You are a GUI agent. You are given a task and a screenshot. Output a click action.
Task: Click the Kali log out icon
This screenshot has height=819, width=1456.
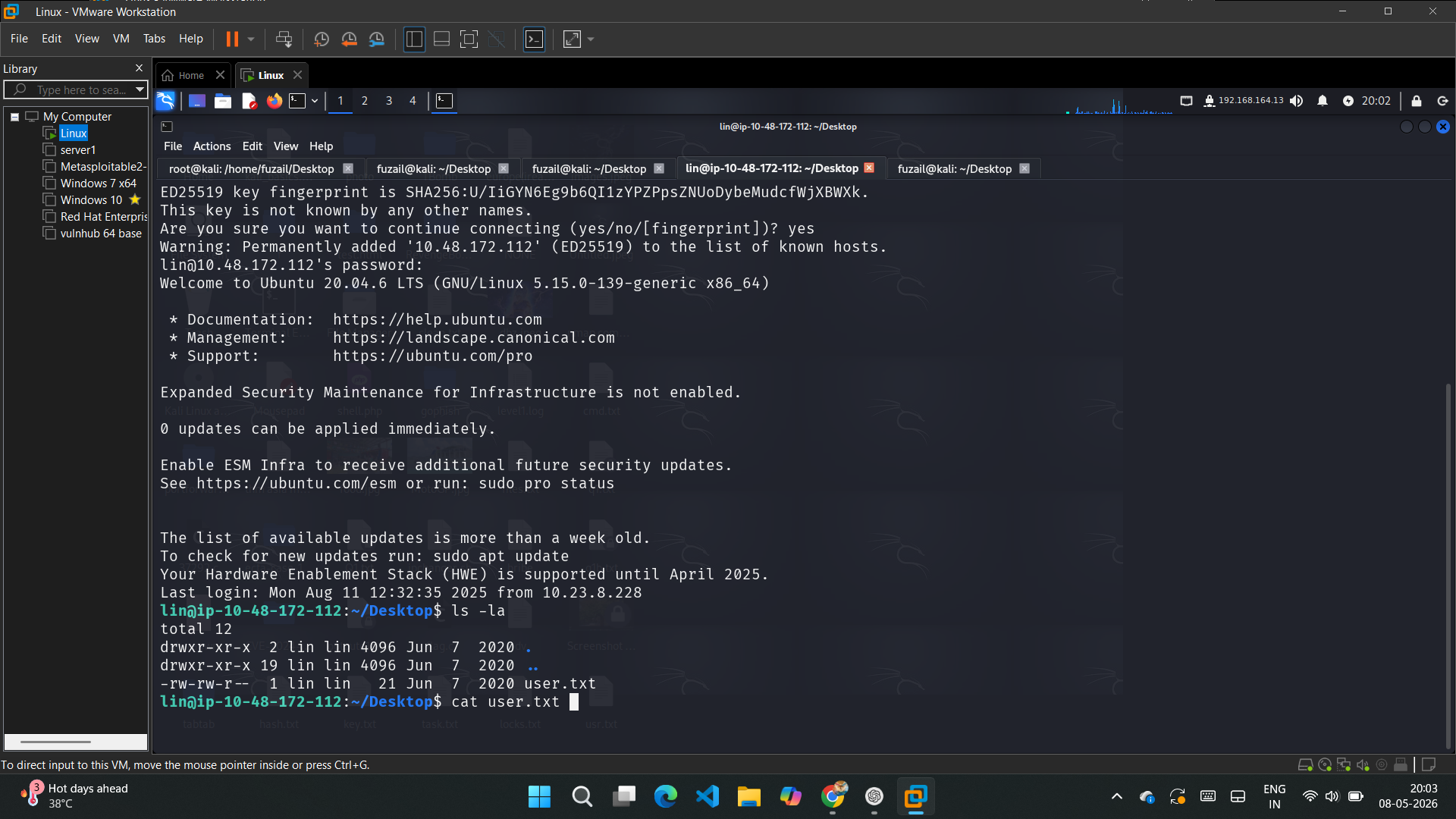pyautogui.click(x=1442, y=101)
